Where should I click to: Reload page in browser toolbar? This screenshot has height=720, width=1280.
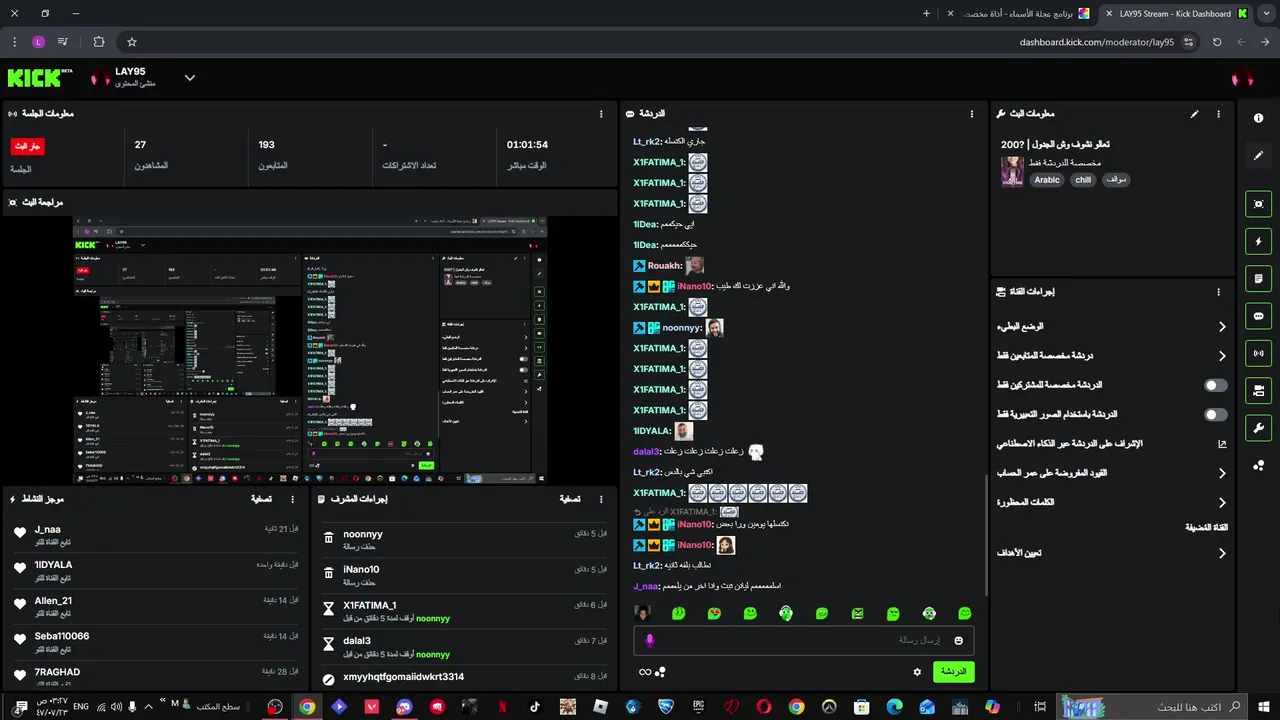pyautogui.click(x=1217, y=42)
